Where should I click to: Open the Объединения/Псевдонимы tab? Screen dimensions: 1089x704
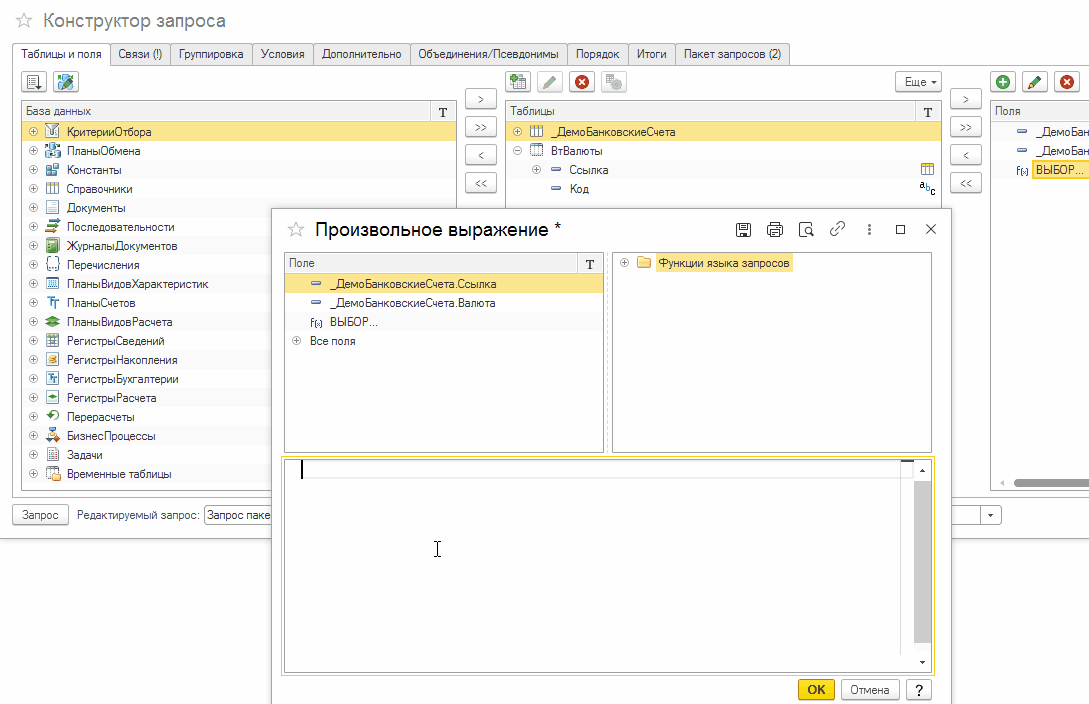click(x=488, y=54)
